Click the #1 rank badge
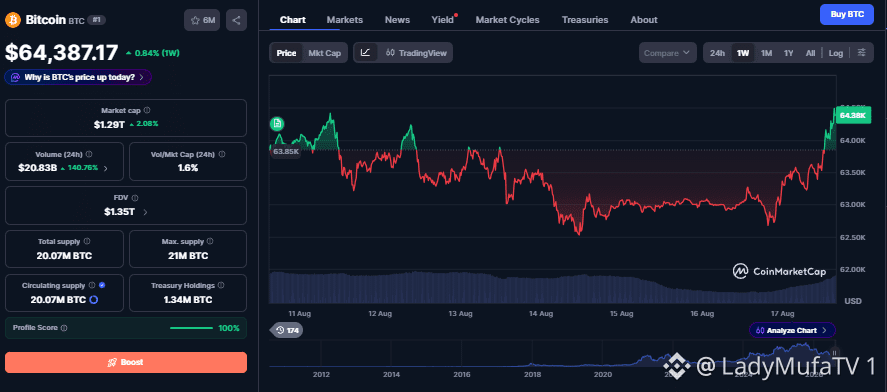The image size is (887, 392). [97, 20]
